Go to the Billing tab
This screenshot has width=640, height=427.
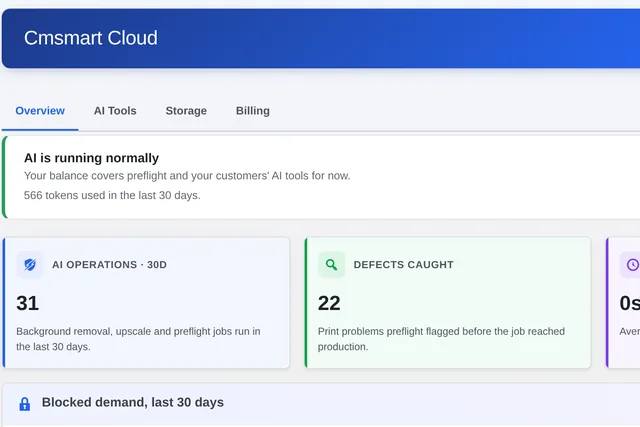pyautogui.click(x=253, y=111)
